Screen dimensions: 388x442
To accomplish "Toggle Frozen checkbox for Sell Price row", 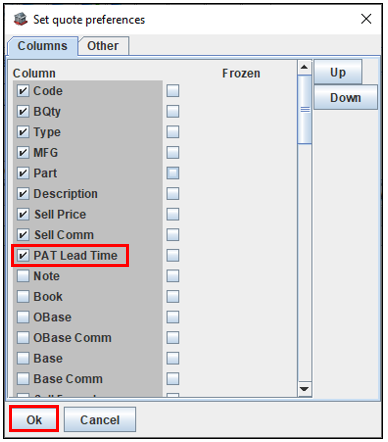I will click(x=173, y=214).
